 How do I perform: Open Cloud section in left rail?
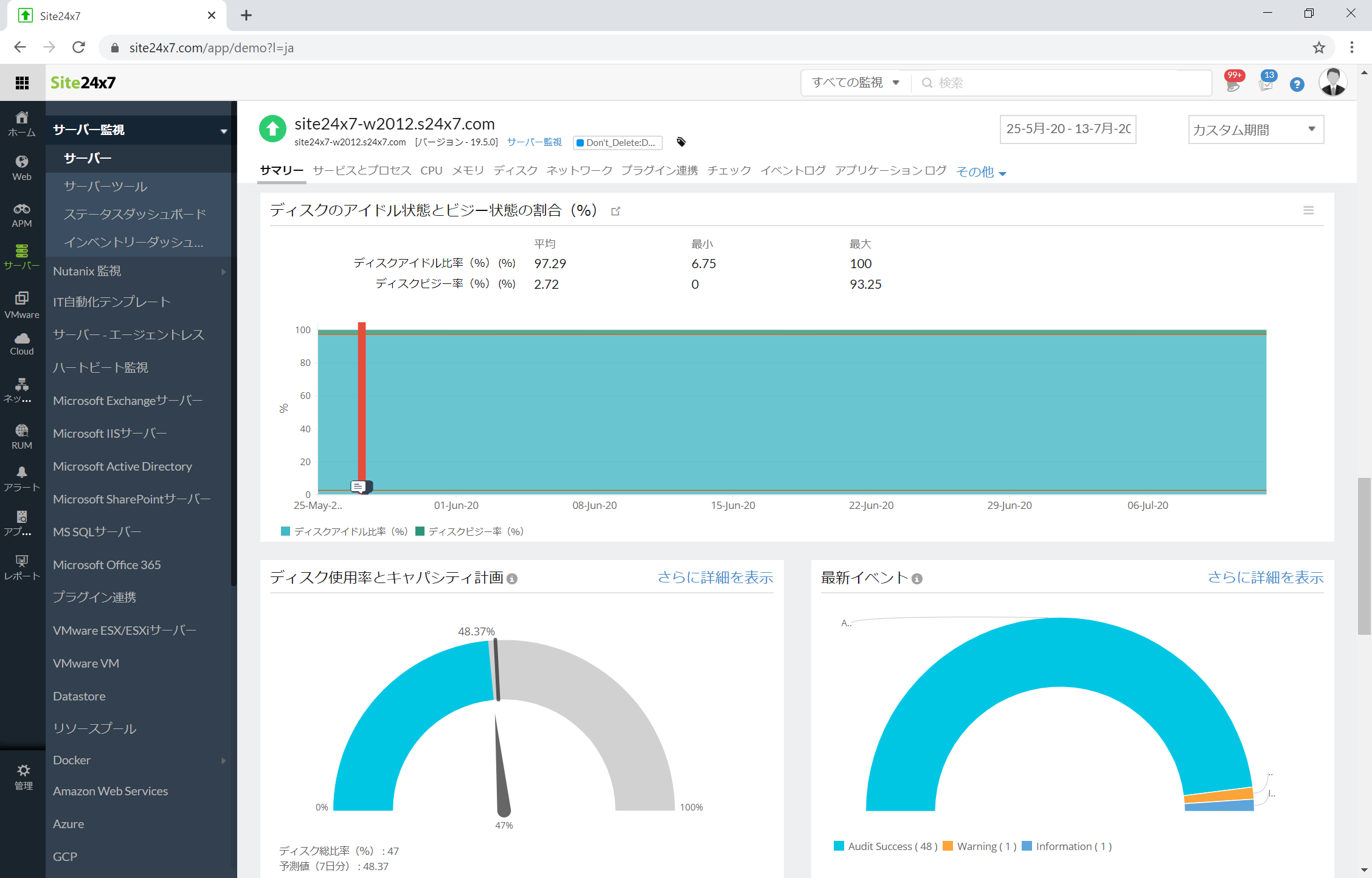point(22,344)
